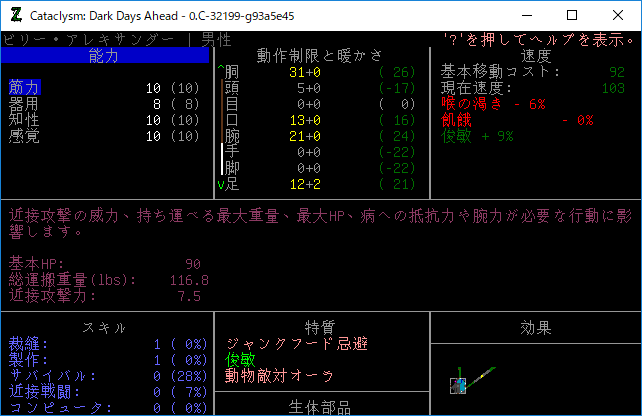Click the Cataclysm Z app icon in title bar
This screenshot has width=642, height=416.
[15, 15]
